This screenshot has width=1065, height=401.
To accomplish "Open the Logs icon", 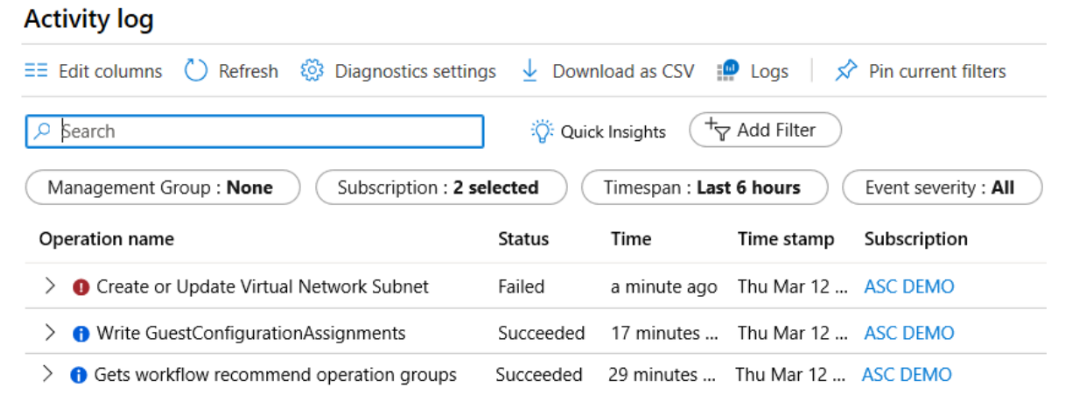I will click(728, 71).
